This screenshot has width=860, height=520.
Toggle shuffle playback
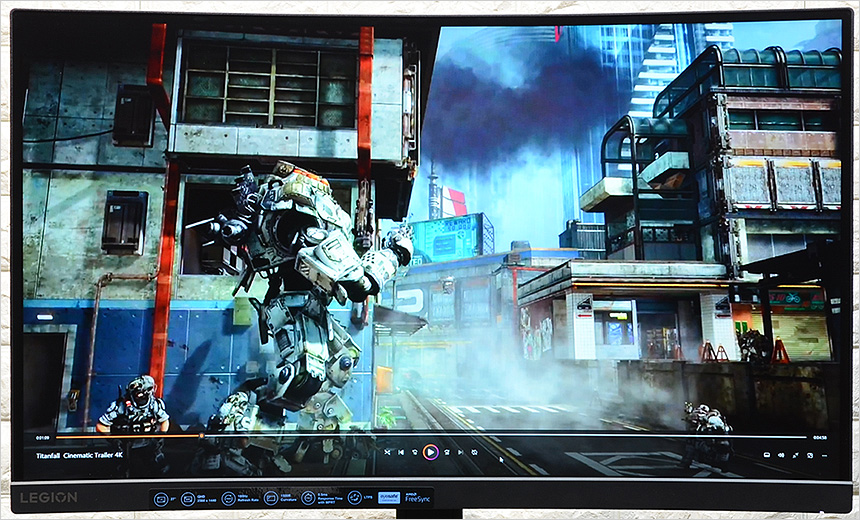click(388, 452)
